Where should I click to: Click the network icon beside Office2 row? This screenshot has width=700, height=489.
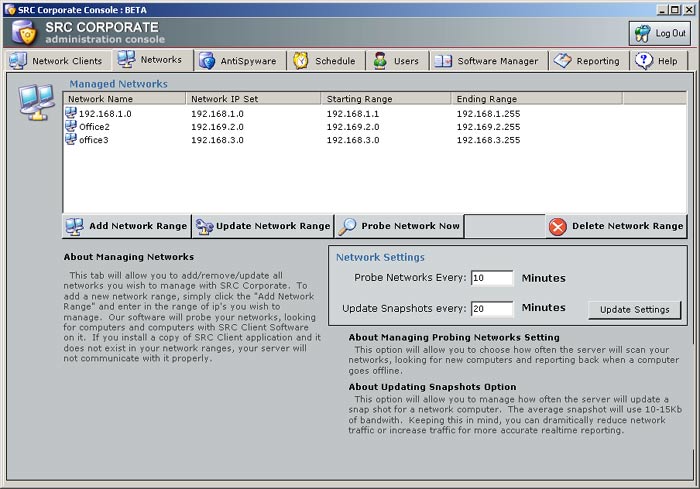click(71, 126)
